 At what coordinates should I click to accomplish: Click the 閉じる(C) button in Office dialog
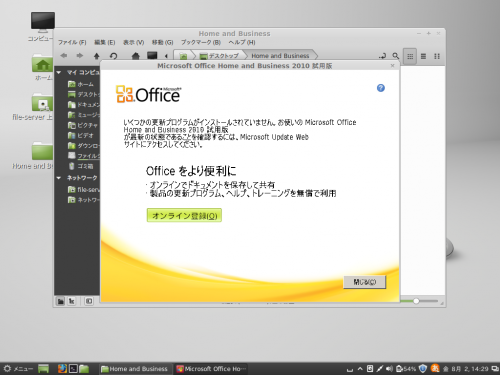pyautogui.click(x=365, y=282)
